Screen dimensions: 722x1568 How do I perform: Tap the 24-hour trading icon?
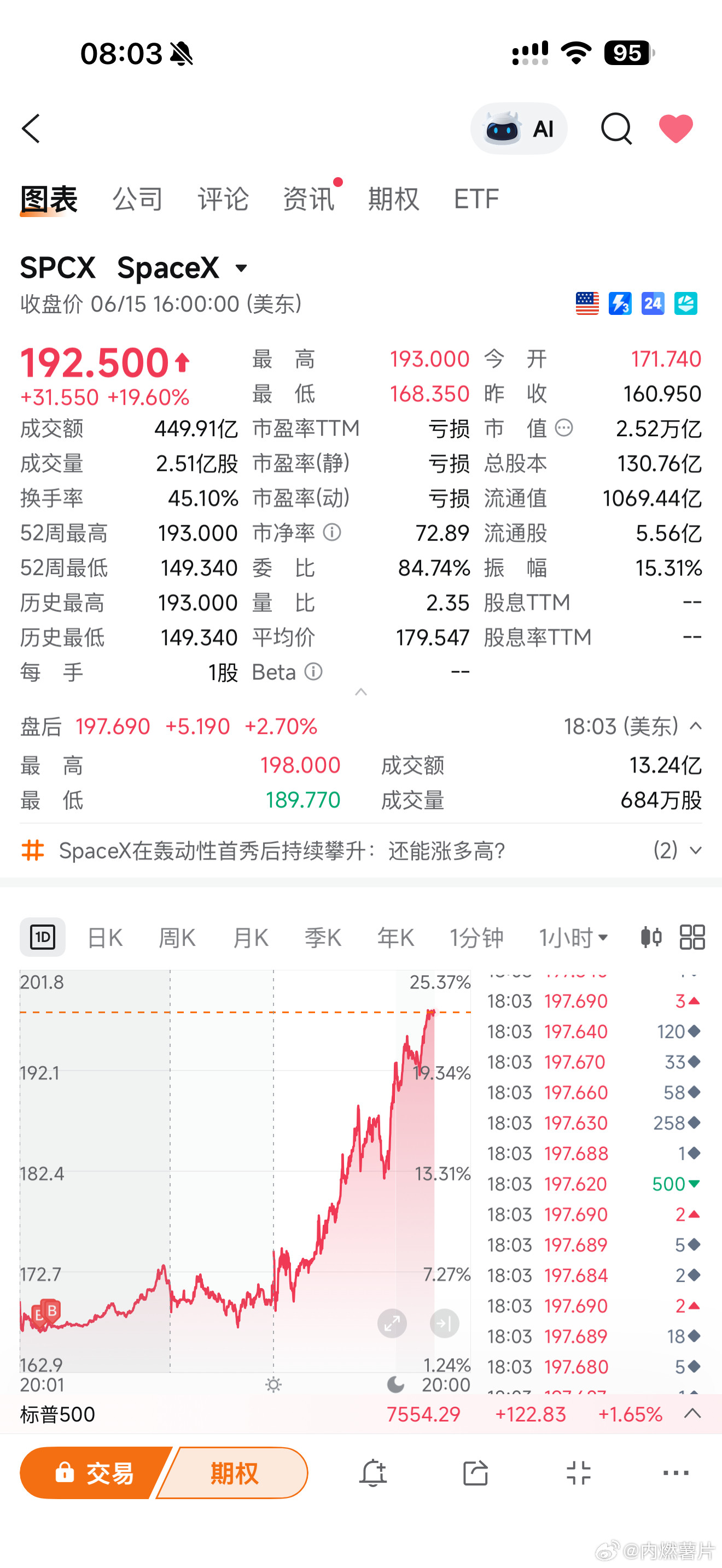pyautogui.click(x=653, y=303)
